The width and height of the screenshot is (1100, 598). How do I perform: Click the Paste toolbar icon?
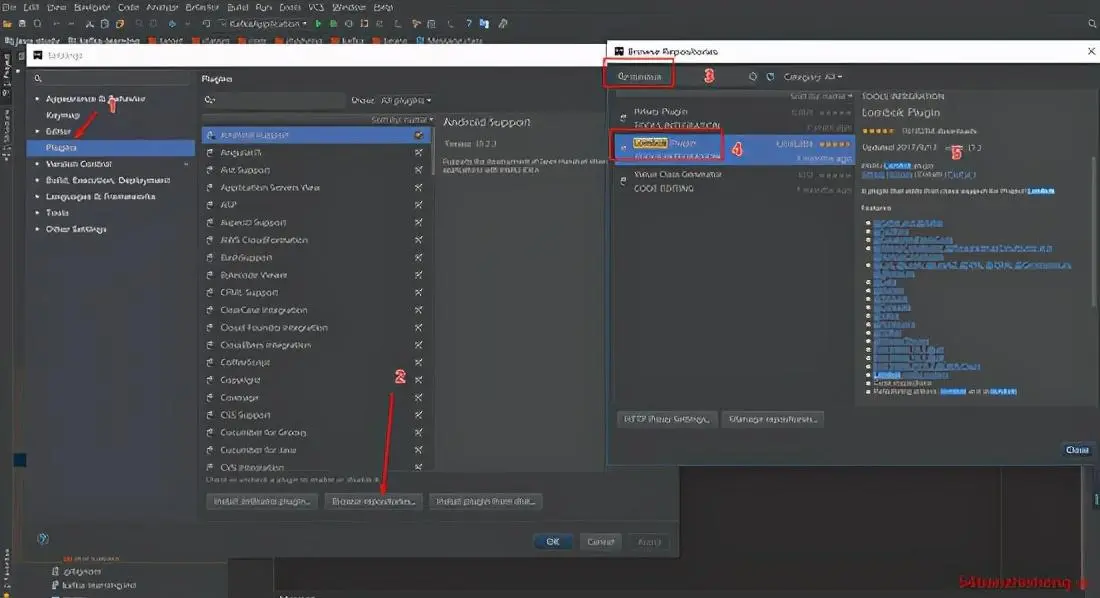[120, 24]
